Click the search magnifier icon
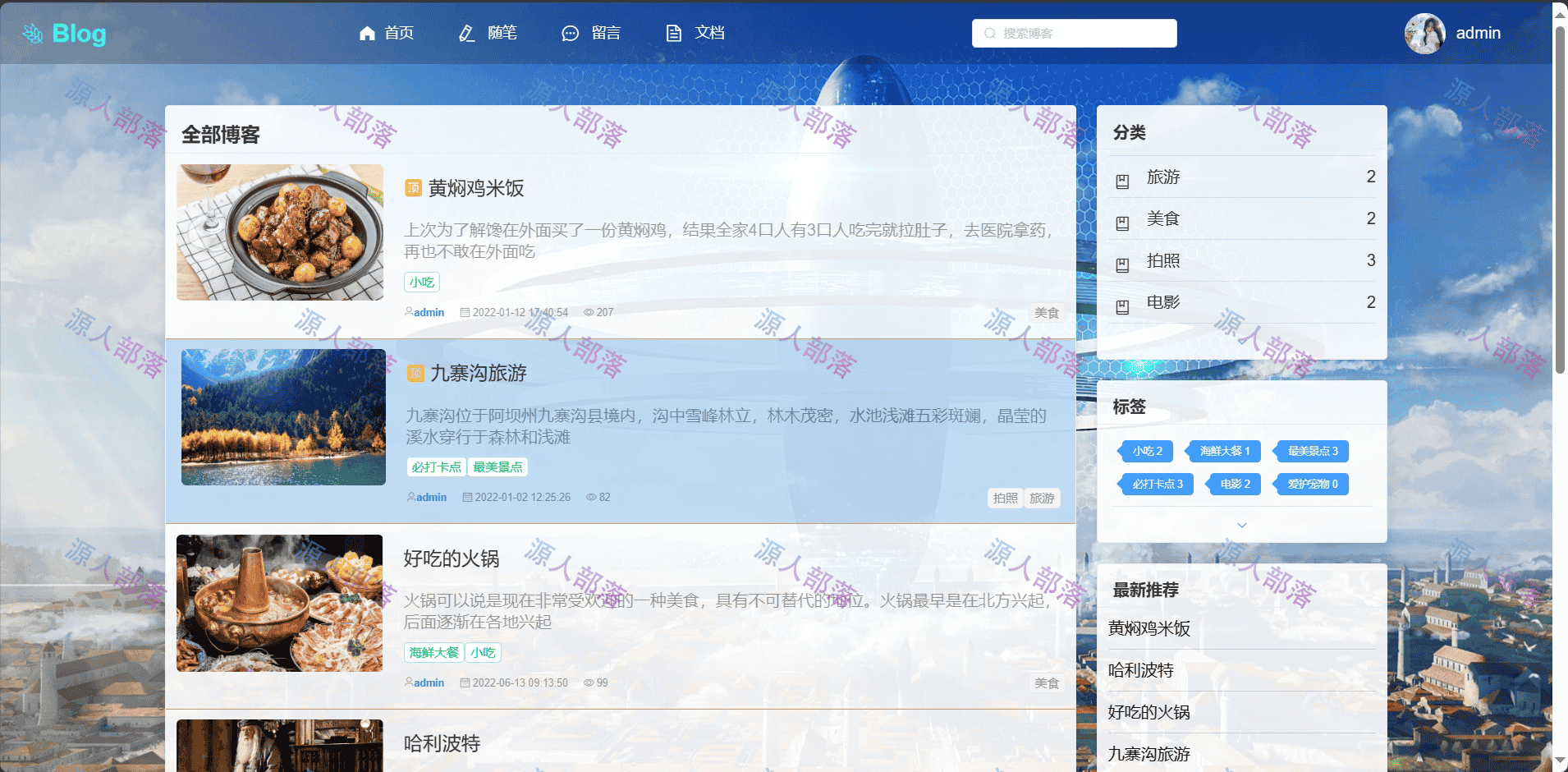 click(990, 34)
